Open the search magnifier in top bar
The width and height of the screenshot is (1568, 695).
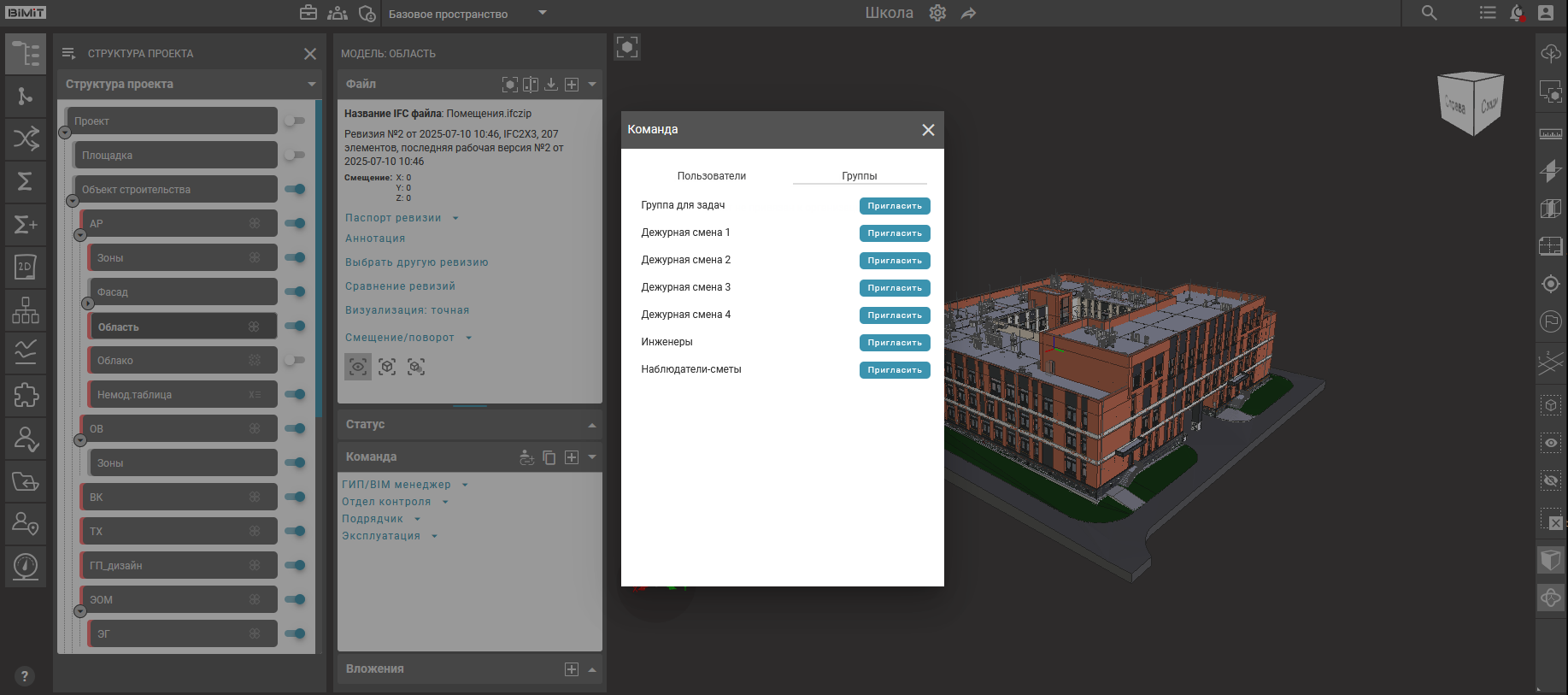1429,13
